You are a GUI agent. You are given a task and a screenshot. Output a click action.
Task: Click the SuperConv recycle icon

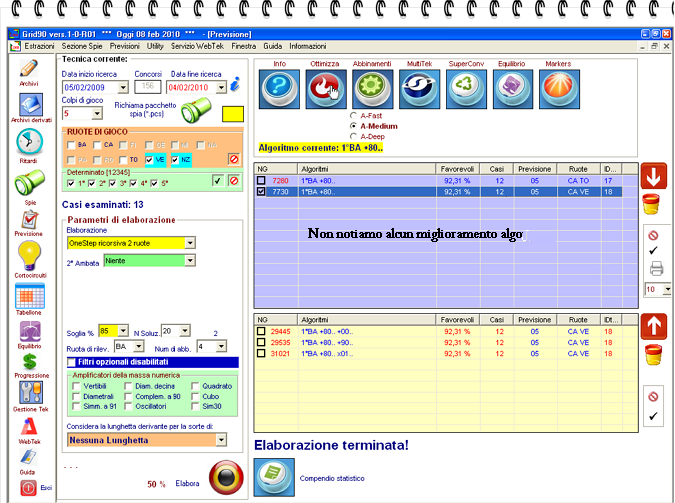[x=465, y=90]
